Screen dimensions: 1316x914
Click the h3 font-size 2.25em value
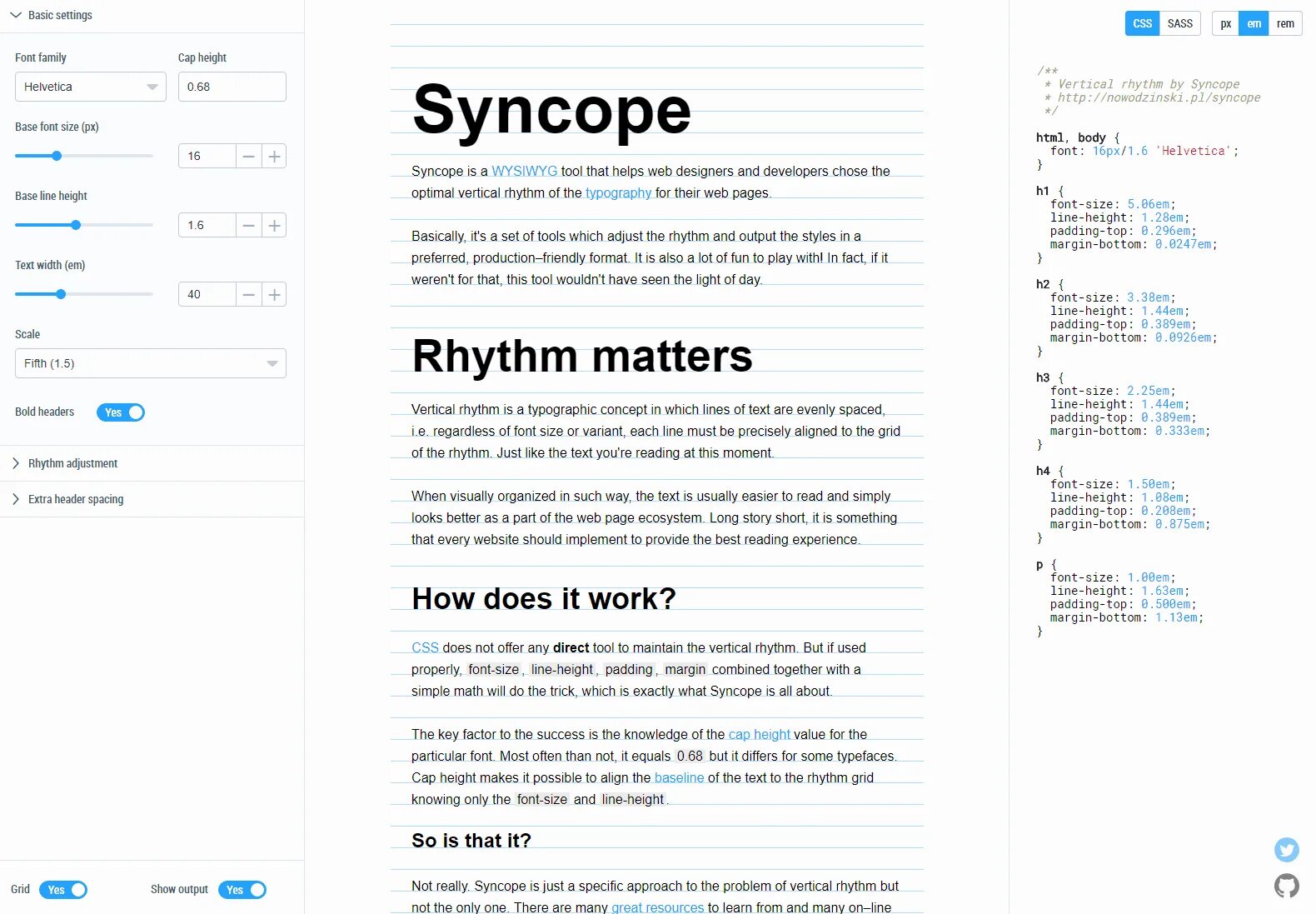point(1149,391)
